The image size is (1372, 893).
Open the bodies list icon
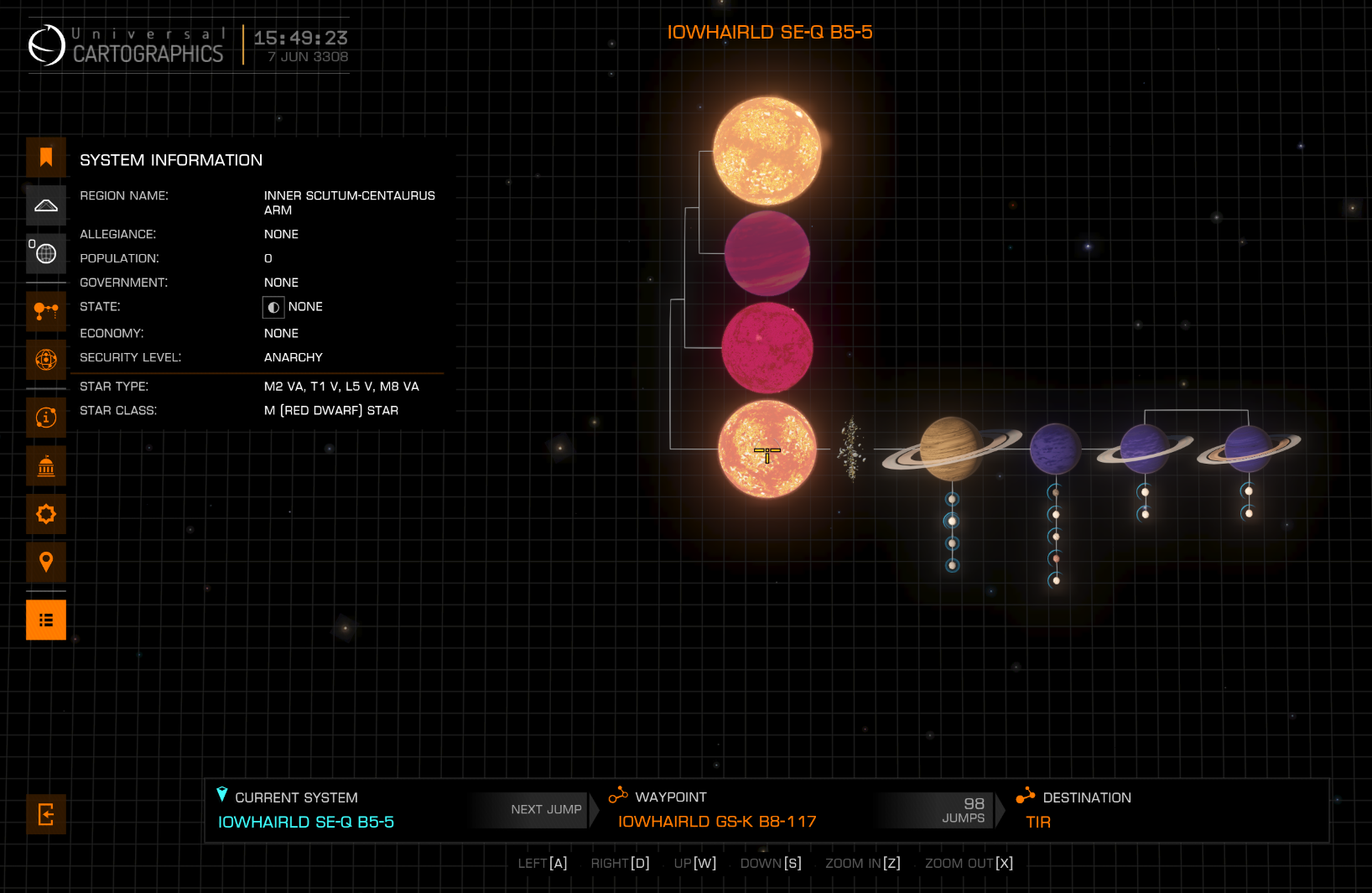pyautogui.click(x=46, y=620)
